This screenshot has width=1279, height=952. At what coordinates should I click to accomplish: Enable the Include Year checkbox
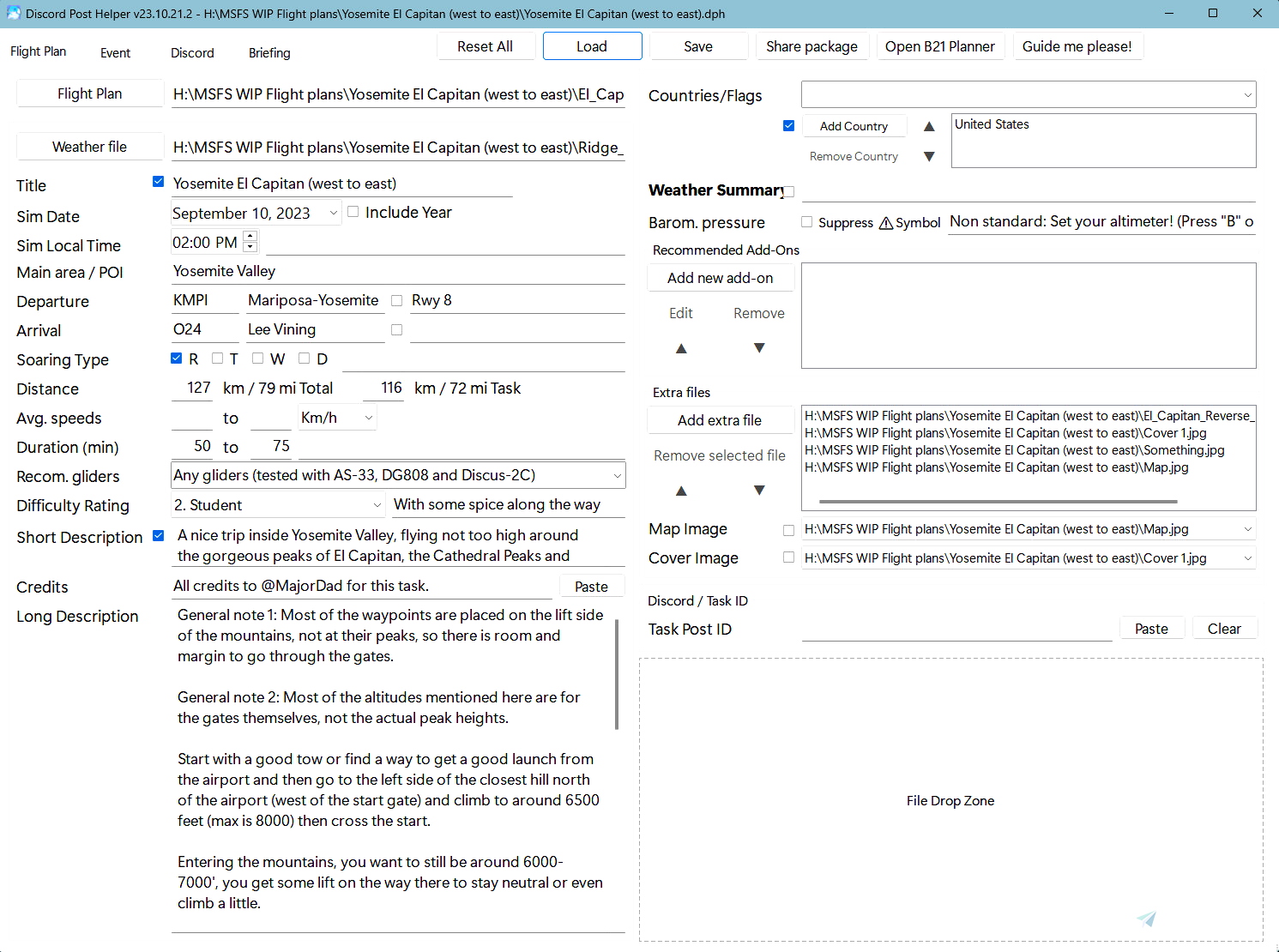(x=353, y=212)
